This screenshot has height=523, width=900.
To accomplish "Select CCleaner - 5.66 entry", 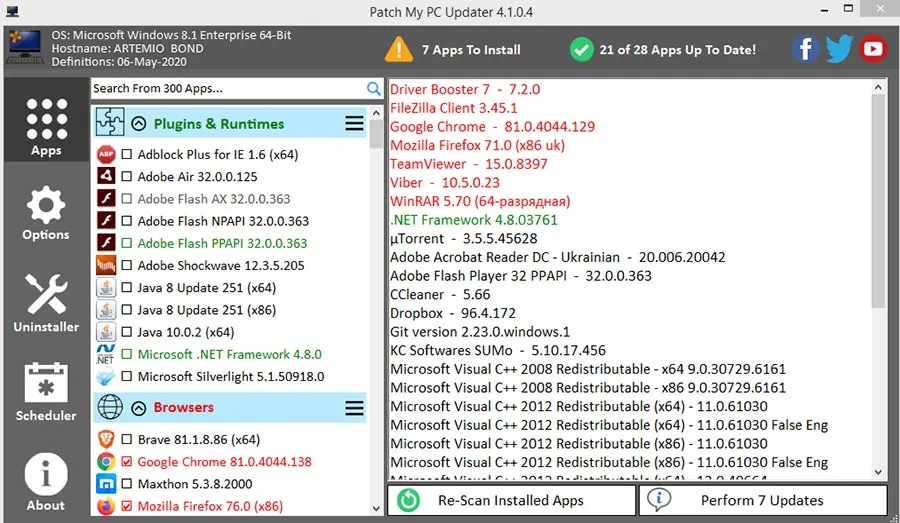I will (440, 295).
